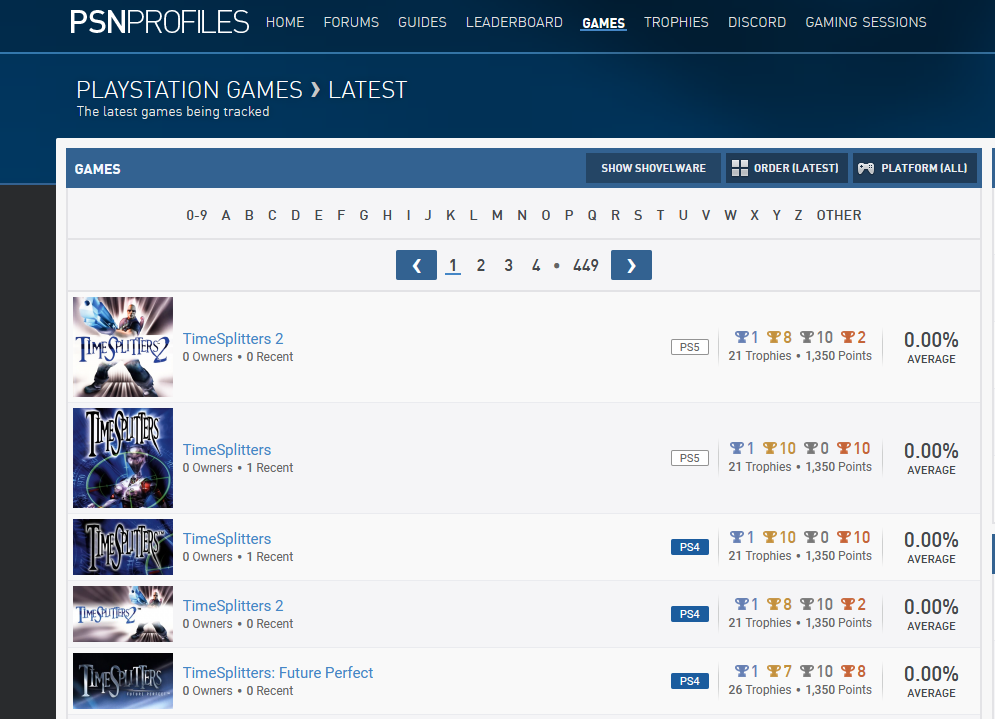The image size is (995, 719).
Task: Open the Guides section
Action: click(422, 22)
